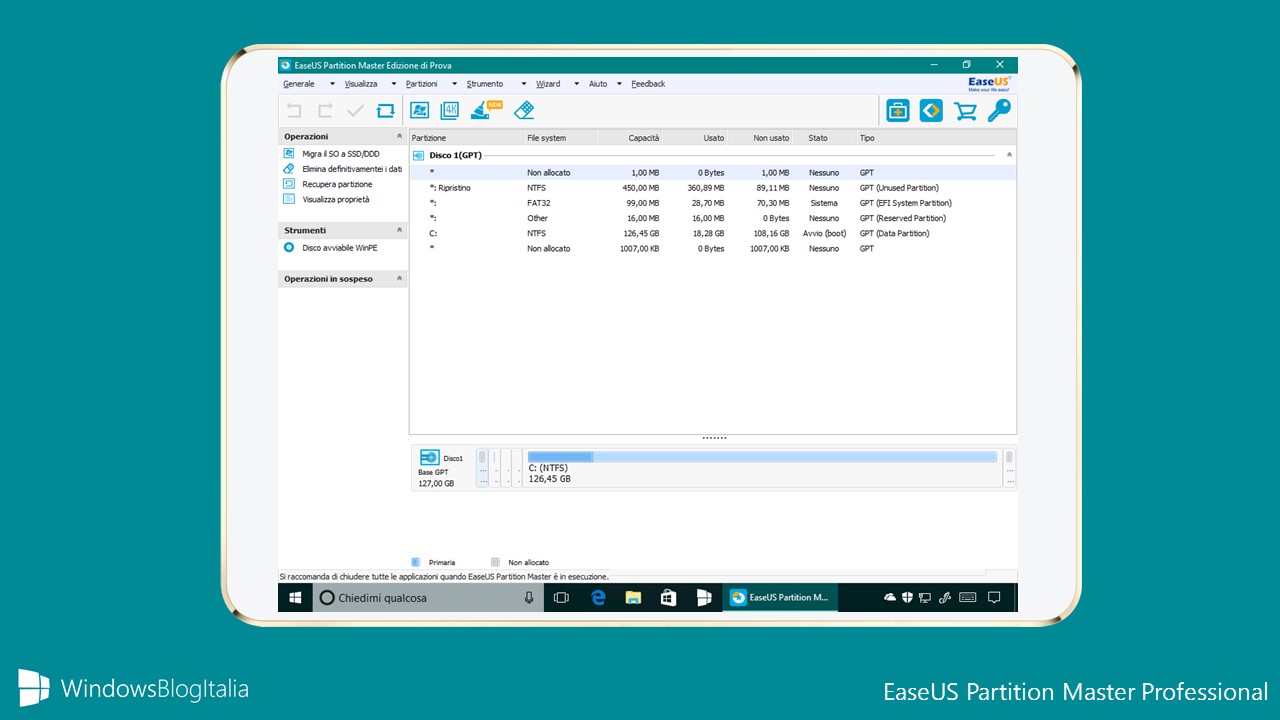
Task: Select the Wipe data eraser toolbar icon
Action: [x=524, y=110]
